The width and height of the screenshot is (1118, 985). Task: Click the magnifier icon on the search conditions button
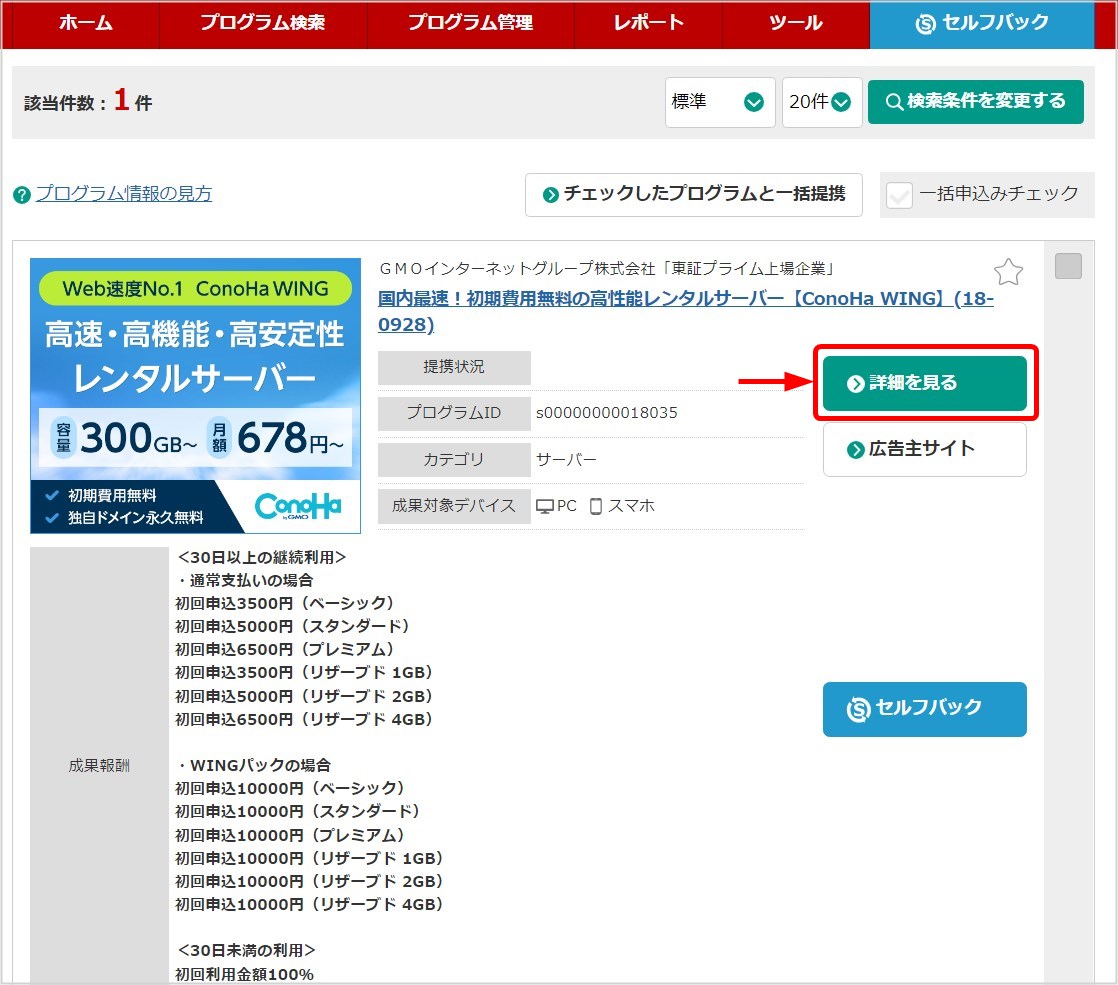(x=894, y=101)
